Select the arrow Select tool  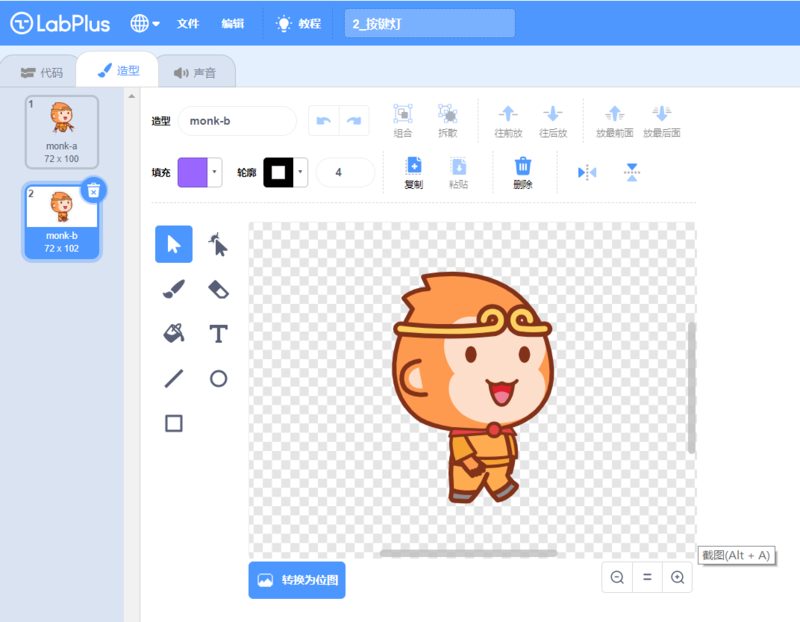(x=173, y=244)
